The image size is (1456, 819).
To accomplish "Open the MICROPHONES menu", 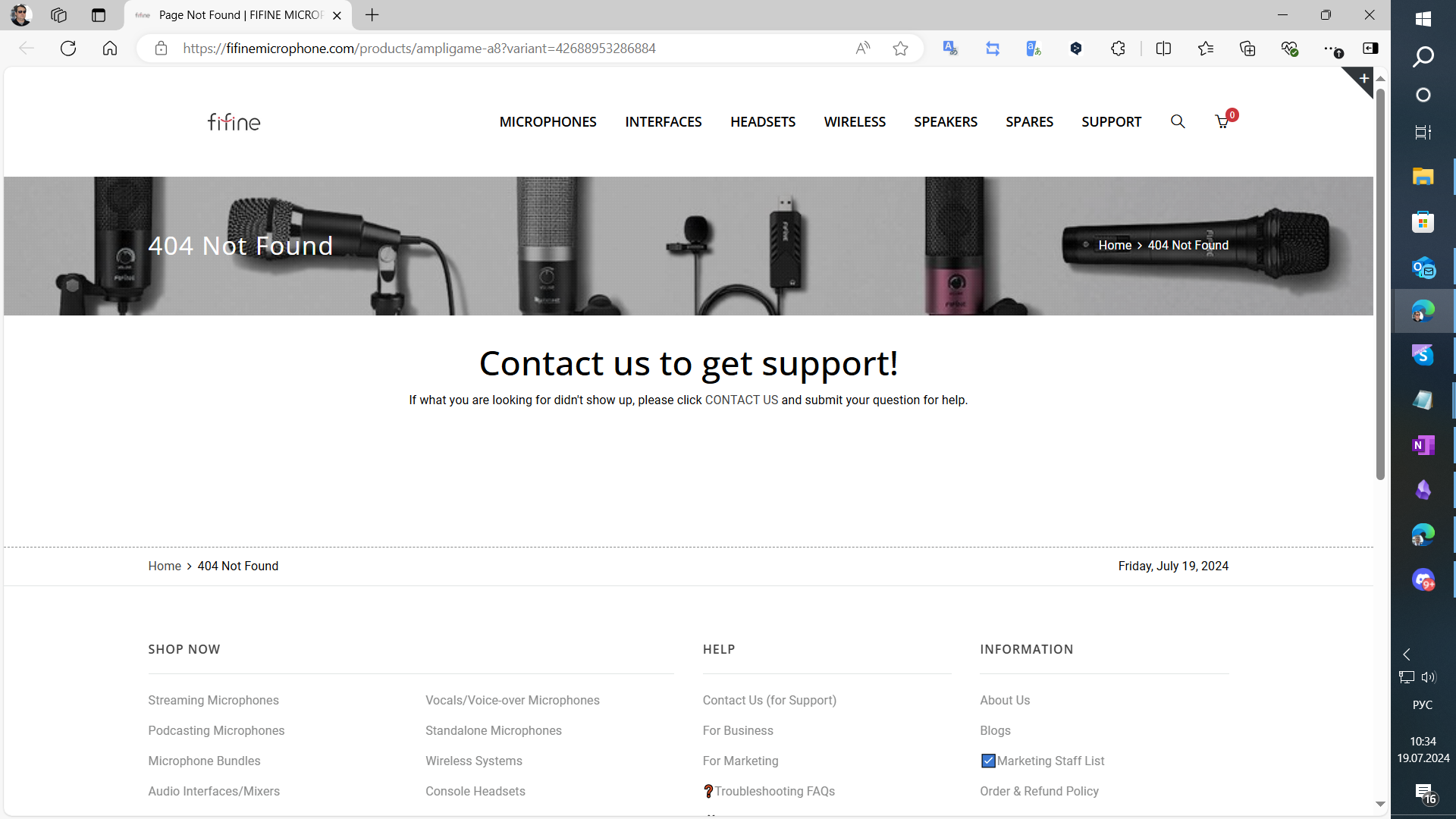I will (548, 122).
